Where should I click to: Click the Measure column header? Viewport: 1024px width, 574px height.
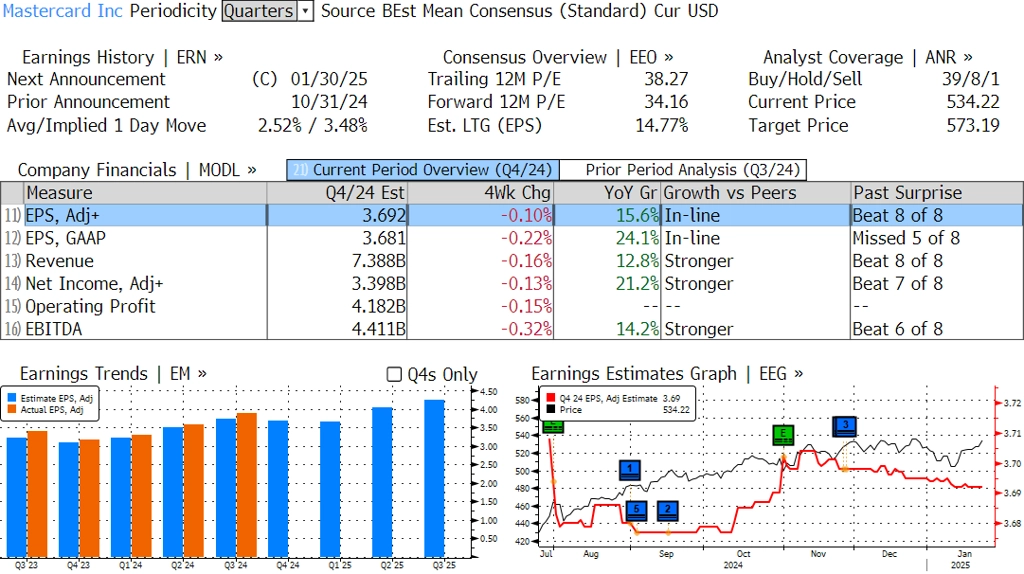[x=145, y=193]
